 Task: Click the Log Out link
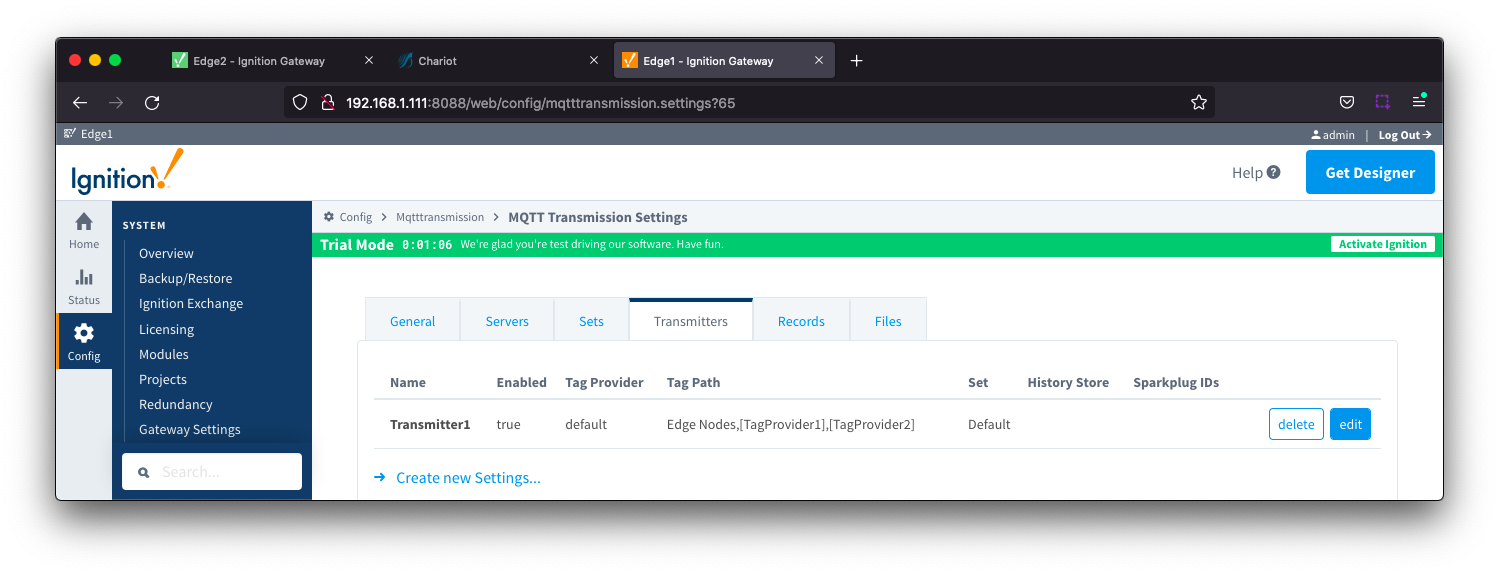point(1405,135)
